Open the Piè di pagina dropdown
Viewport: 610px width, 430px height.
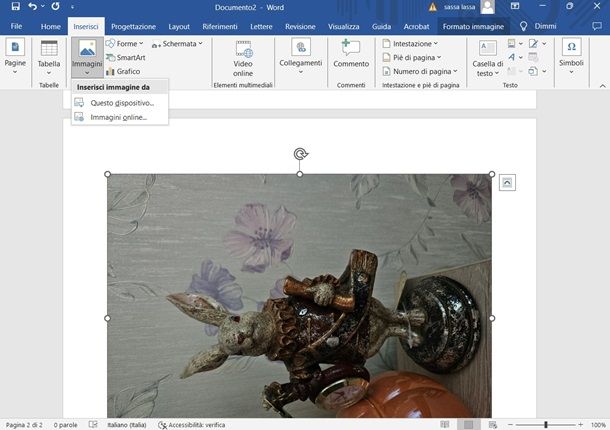click(x=412, y=58)
